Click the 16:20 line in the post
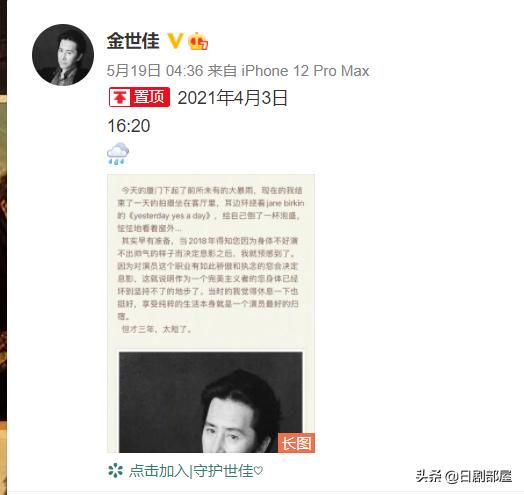The height and width of the screenshot is (495, 524). 129,126
